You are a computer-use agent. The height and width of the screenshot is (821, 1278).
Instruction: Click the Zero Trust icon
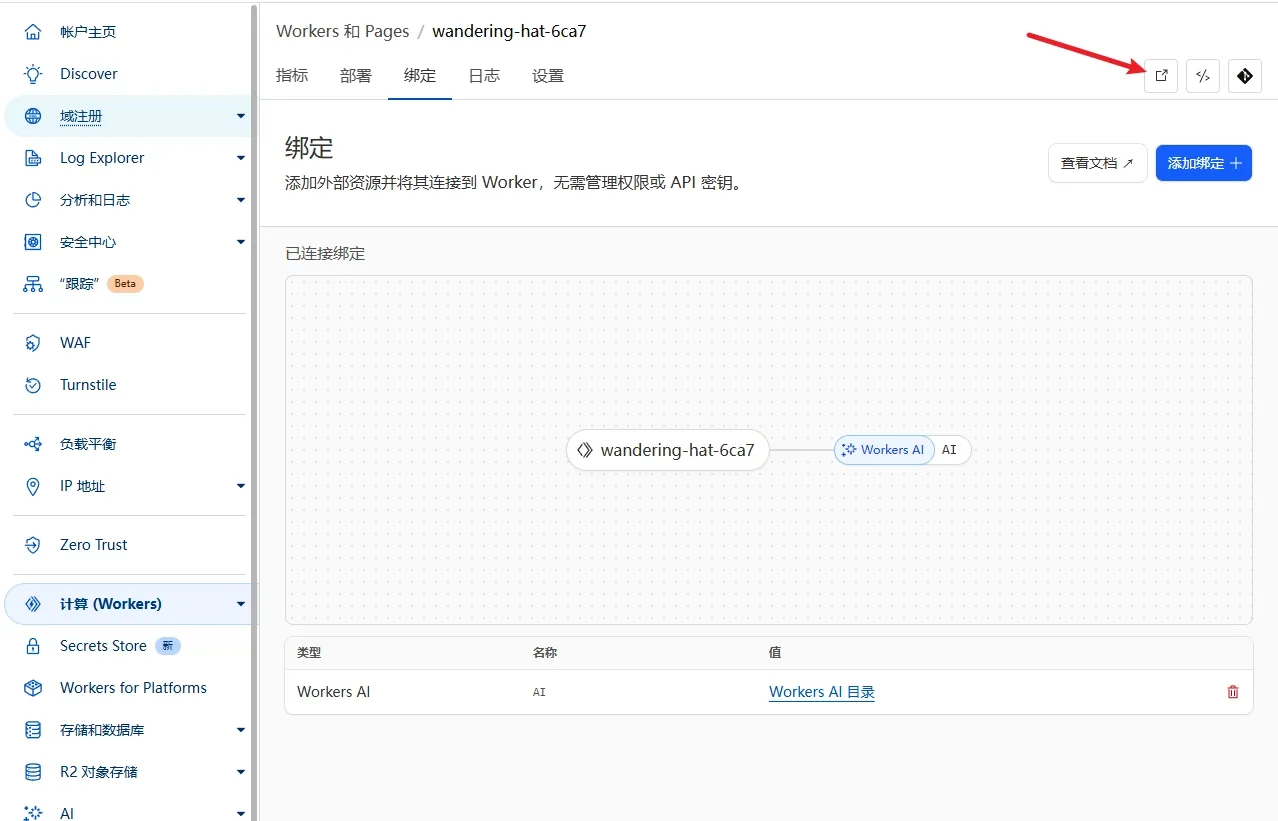33,545
